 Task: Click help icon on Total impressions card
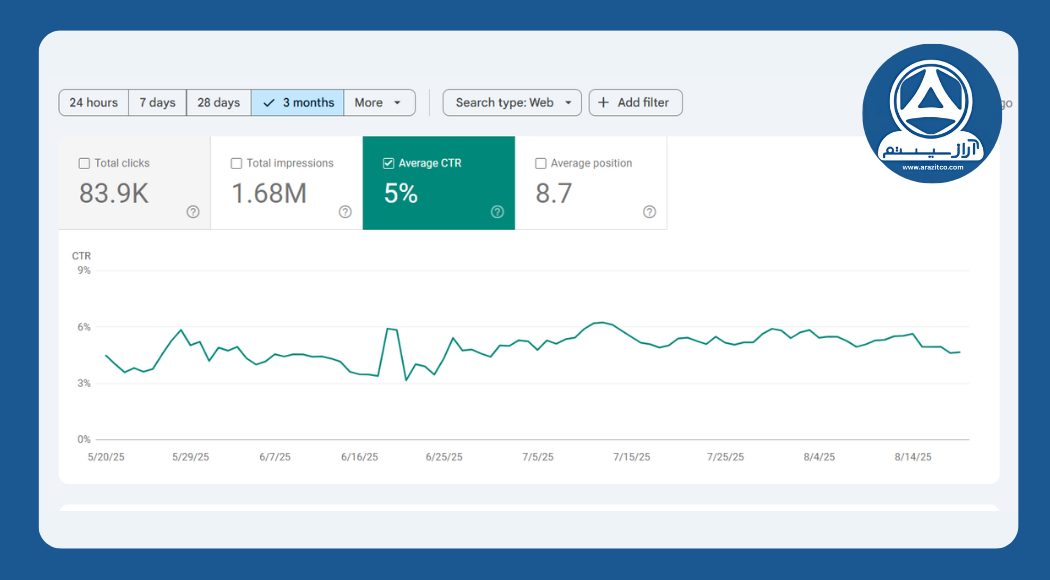coord(345,212)
